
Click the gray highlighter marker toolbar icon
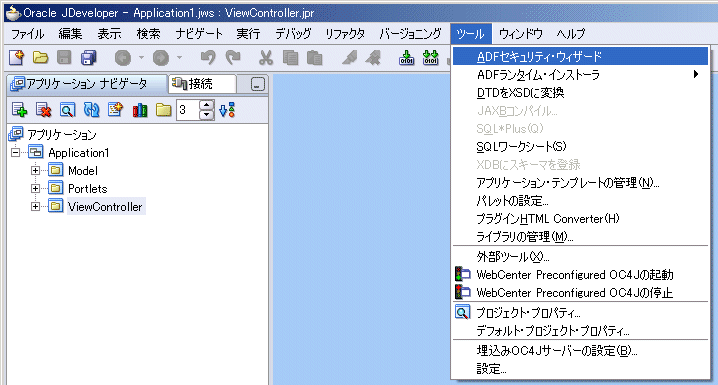349,58
